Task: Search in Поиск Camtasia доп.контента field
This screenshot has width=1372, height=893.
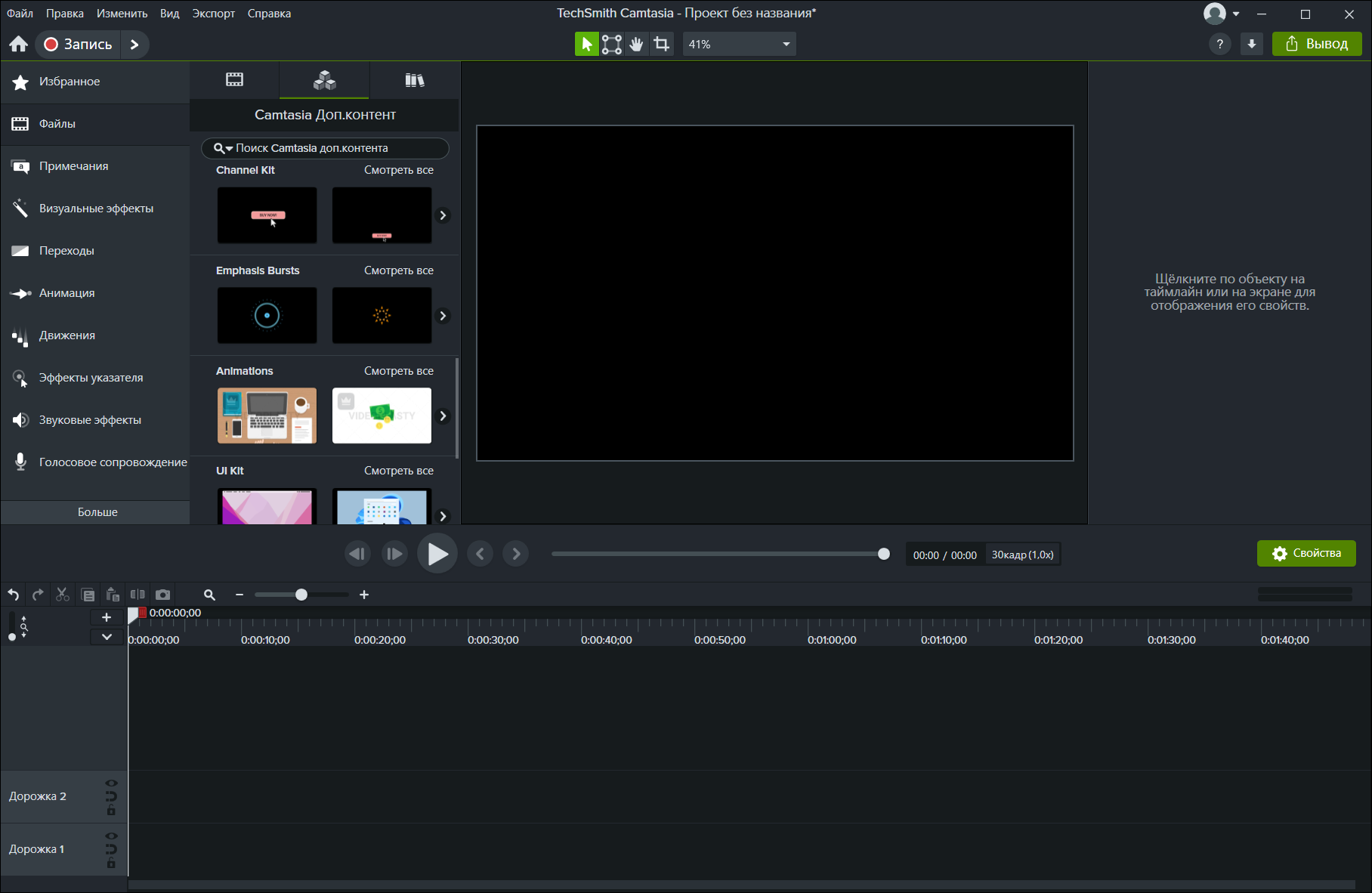Action: (x=325, y=148)
